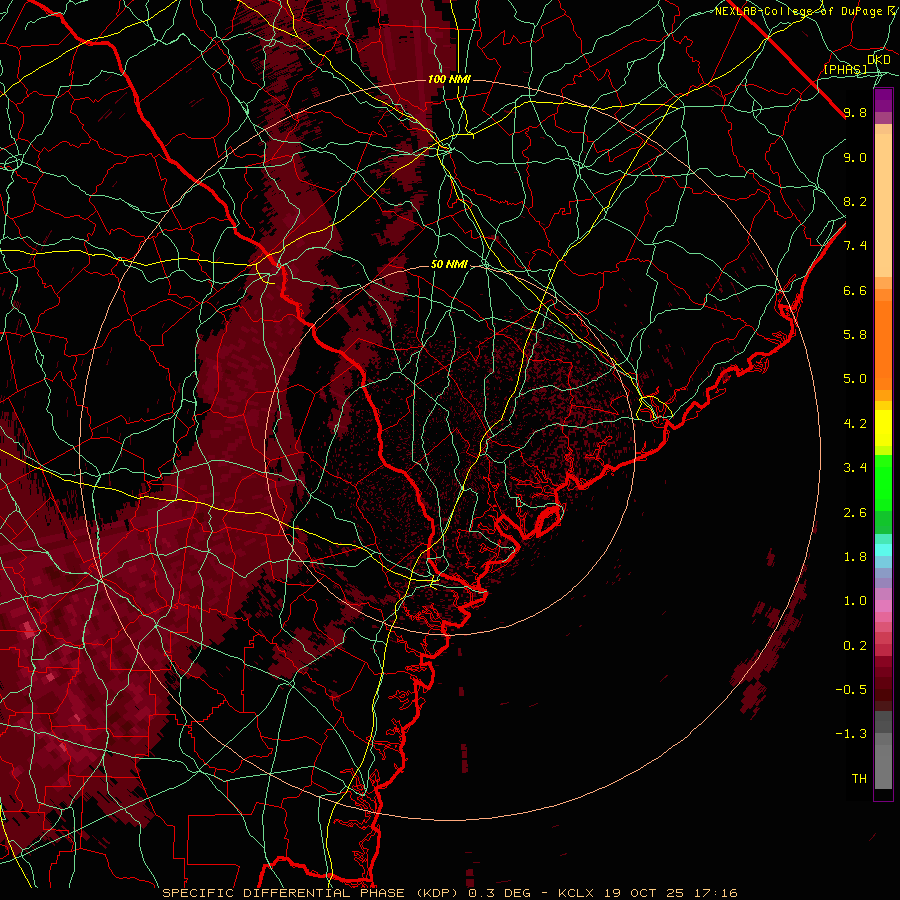Click the -0.5 value on the scale
Screen dimensions: 900x900
pyautogui.click(x=851, y=690)
